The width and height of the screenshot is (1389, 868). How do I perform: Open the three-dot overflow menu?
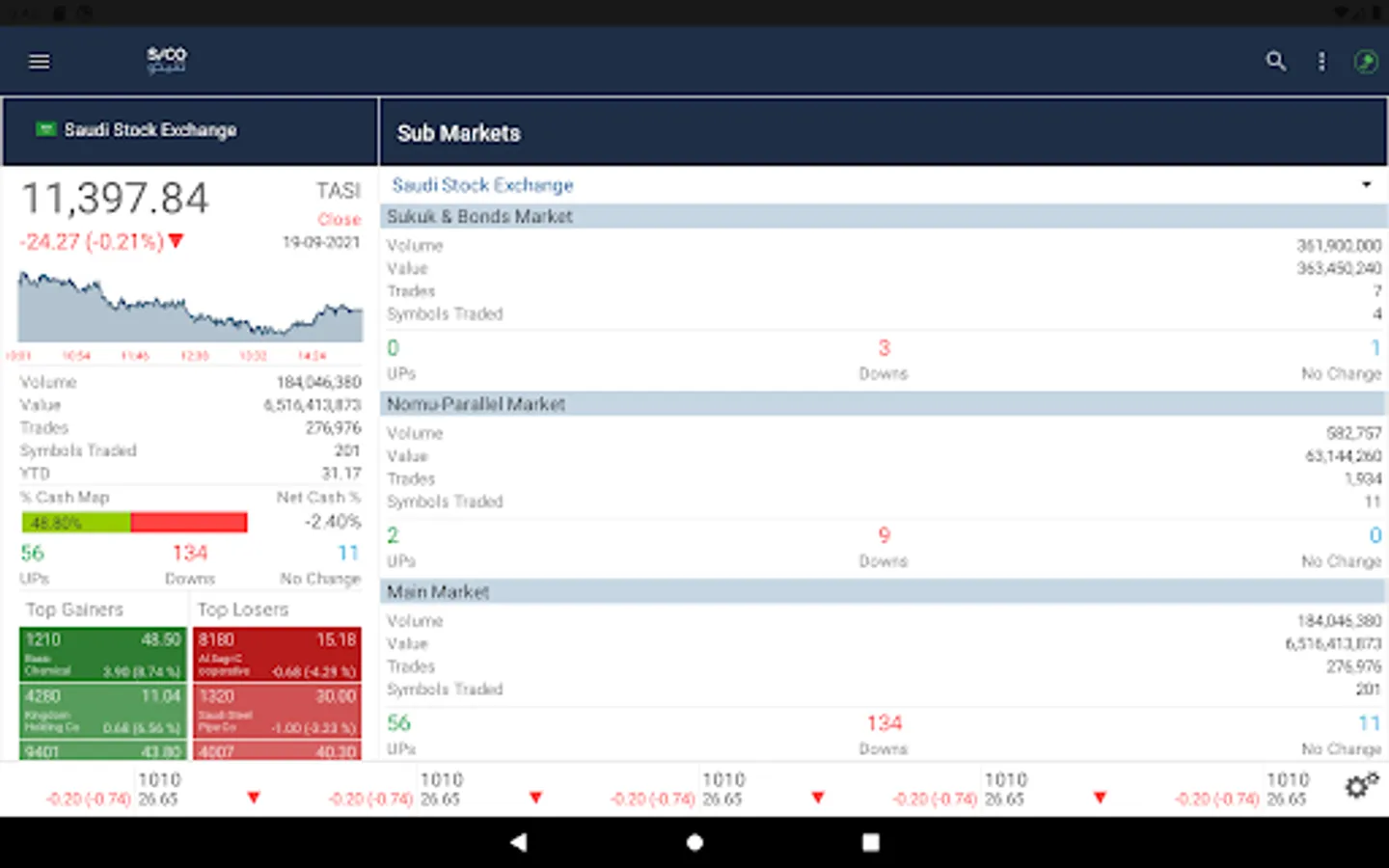click(x=1321, y=62)
